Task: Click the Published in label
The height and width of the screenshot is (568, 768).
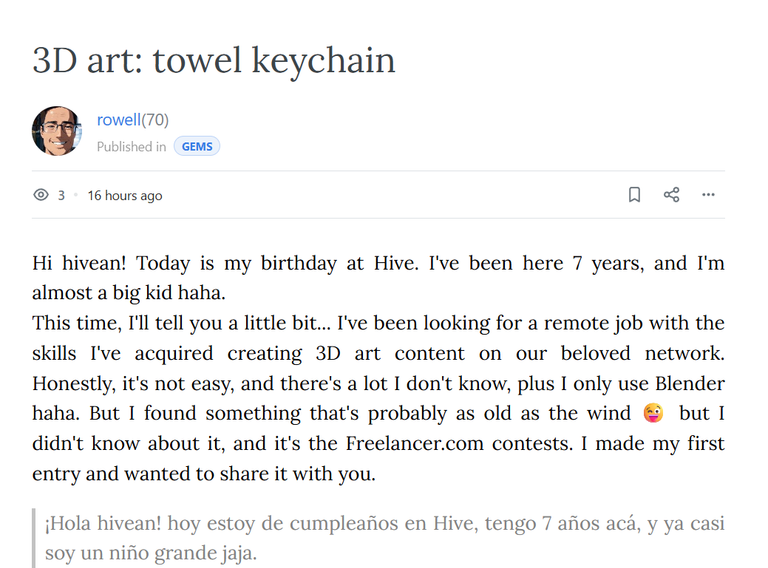Action: (131, 146)
